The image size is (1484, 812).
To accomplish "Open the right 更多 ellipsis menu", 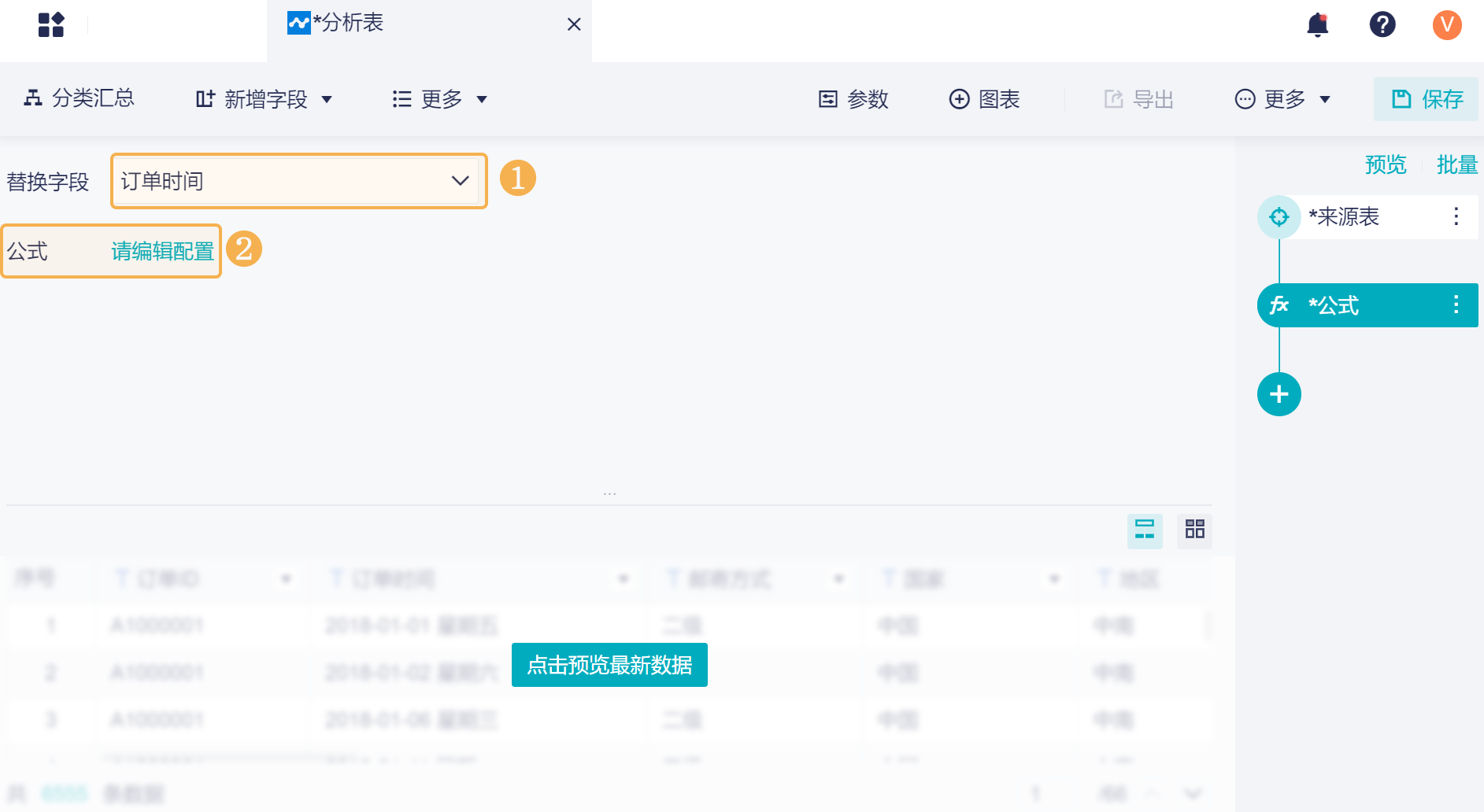I will coord(1282,99).
